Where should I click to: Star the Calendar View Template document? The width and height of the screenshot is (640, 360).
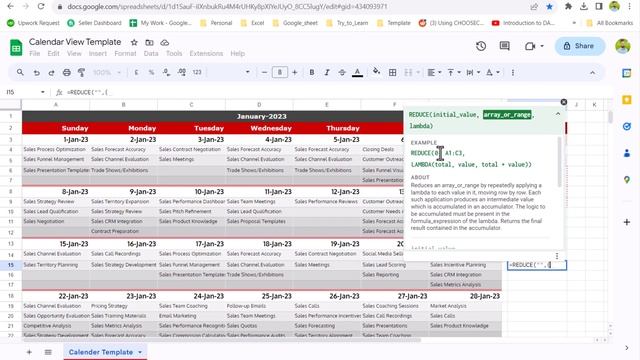(134, 42)
